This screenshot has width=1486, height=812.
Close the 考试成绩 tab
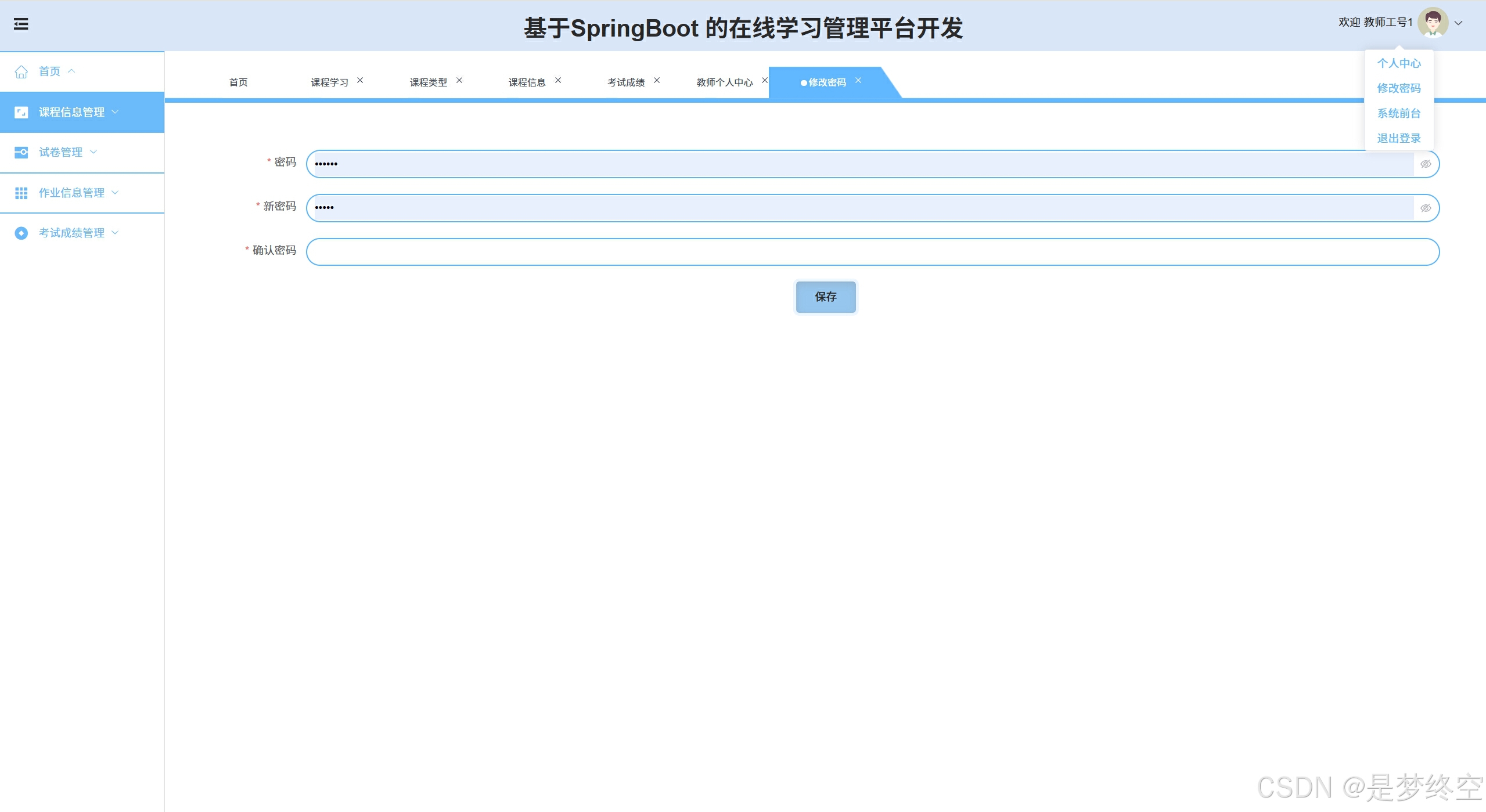tap(657, 80)
